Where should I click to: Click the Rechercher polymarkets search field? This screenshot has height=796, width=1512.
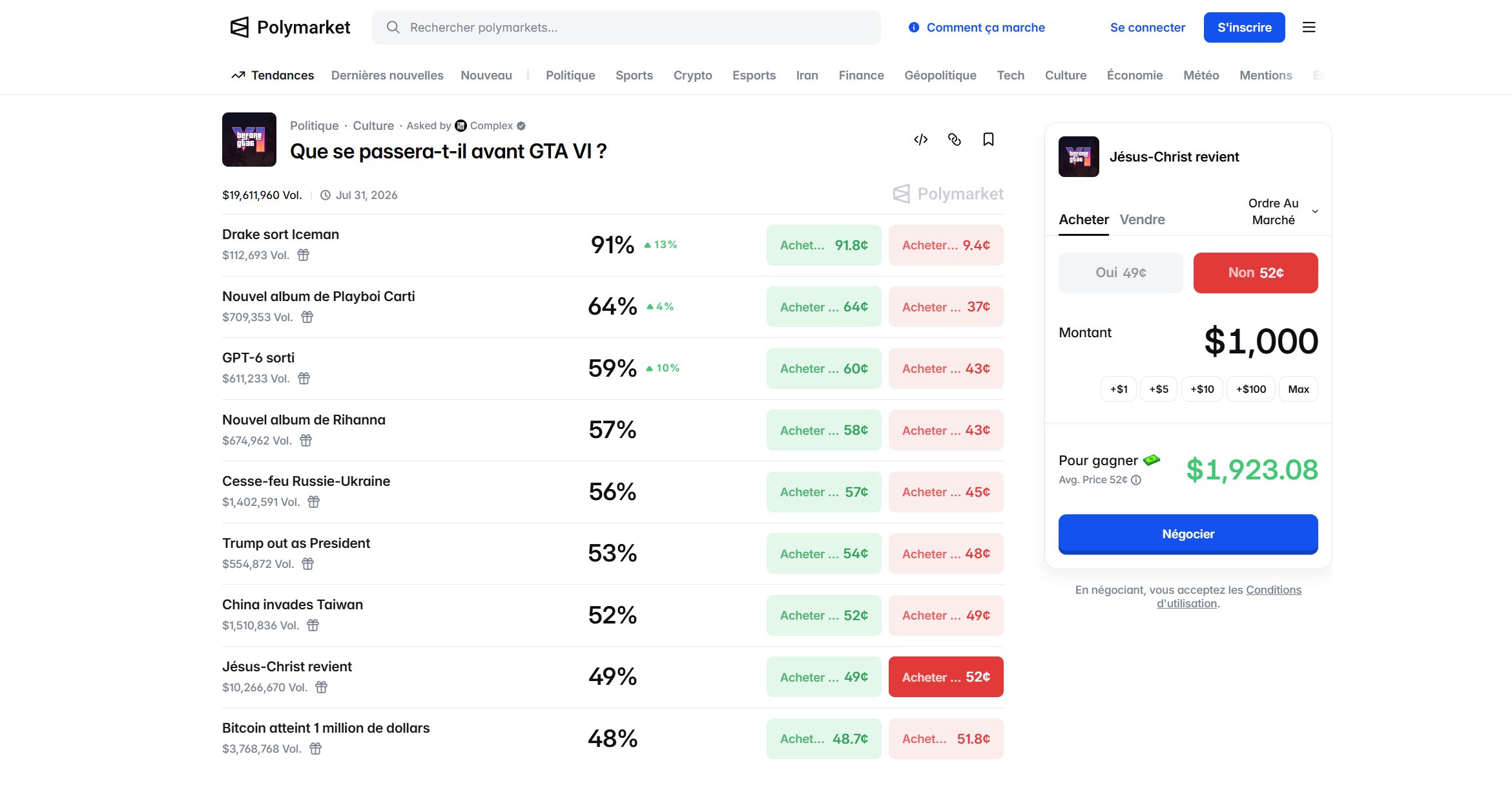click(627, 27)
